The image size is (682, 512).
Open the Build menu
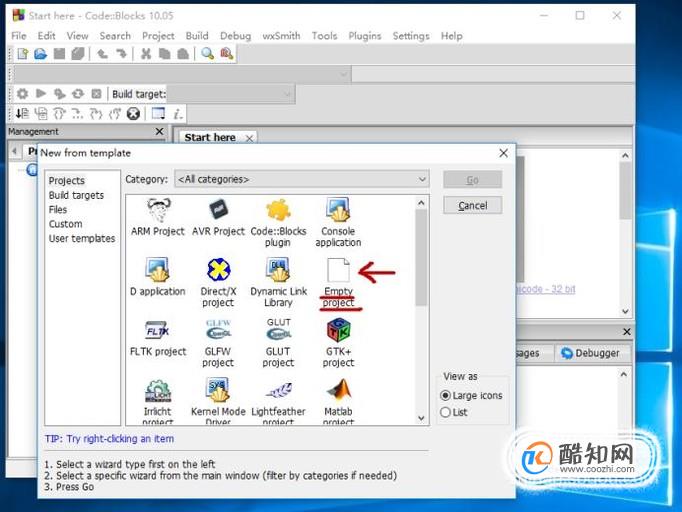tap(197, 36)
